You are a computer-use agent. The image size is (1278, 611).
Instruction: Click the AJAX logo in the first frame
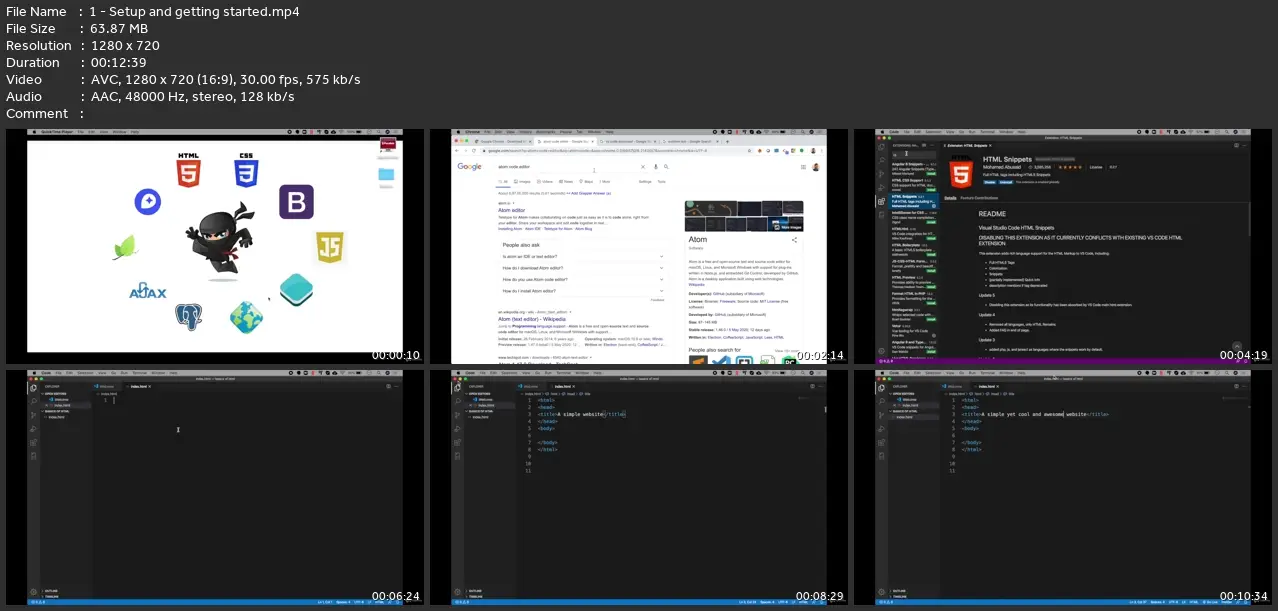147,291
